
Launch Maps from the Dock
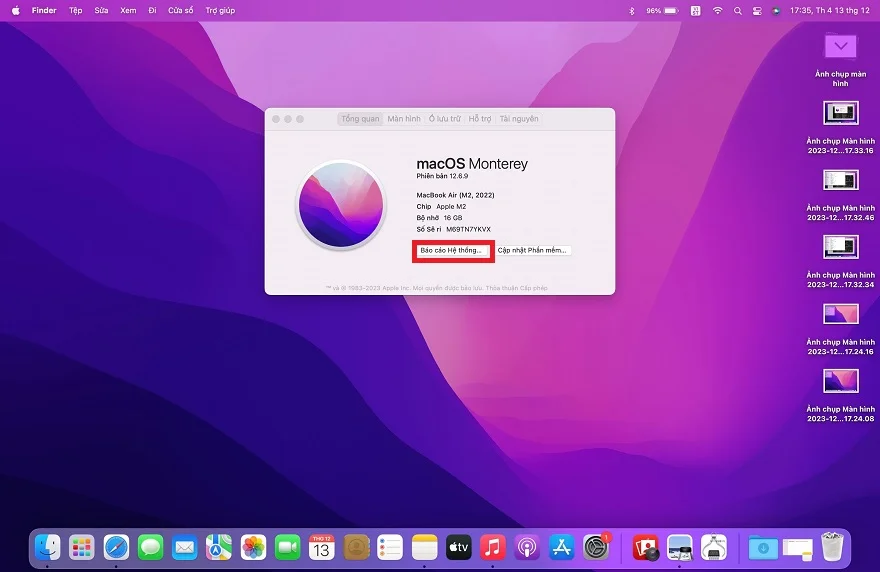219,547
